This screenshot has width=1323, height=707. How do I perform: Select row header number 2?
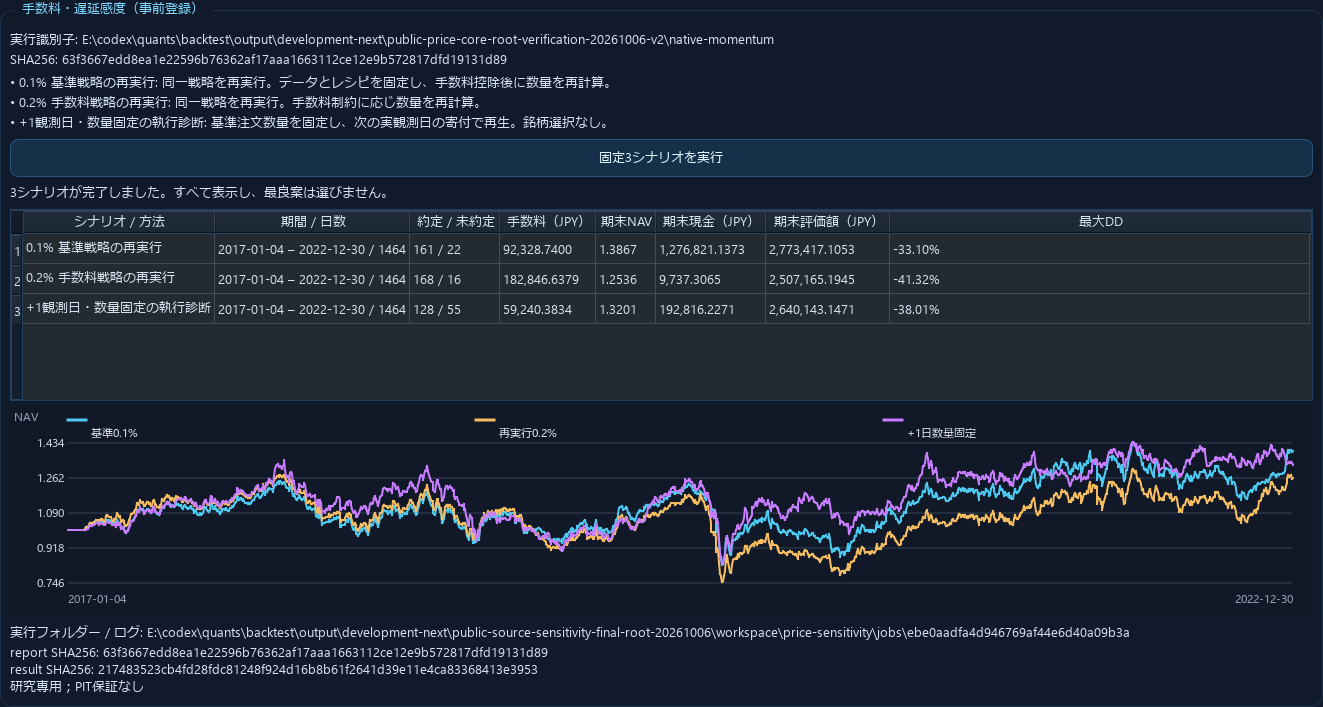point(17,280)
